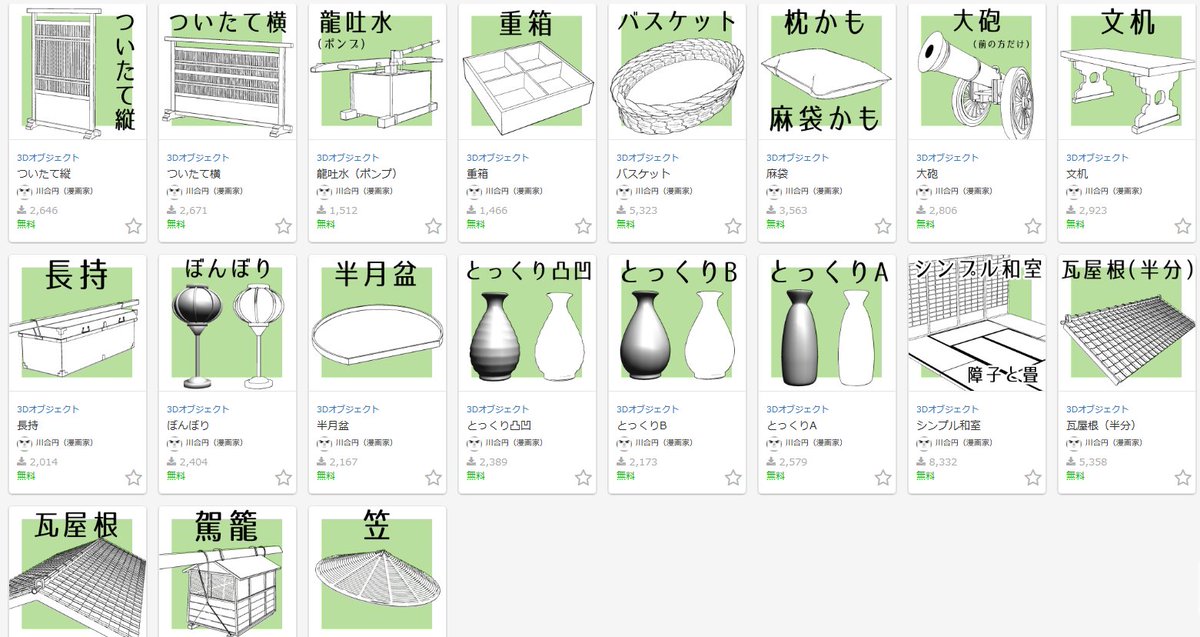Toggle the favorite star on バスケット
1200x637 pixels.
point(733,226)
